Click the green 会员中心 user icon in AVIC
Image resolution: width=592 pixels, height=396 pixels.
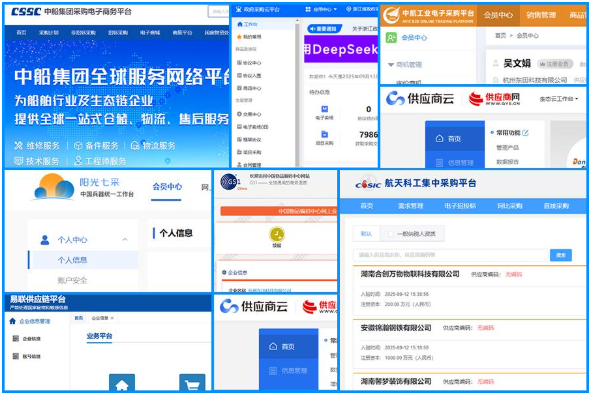pos(391,38)
